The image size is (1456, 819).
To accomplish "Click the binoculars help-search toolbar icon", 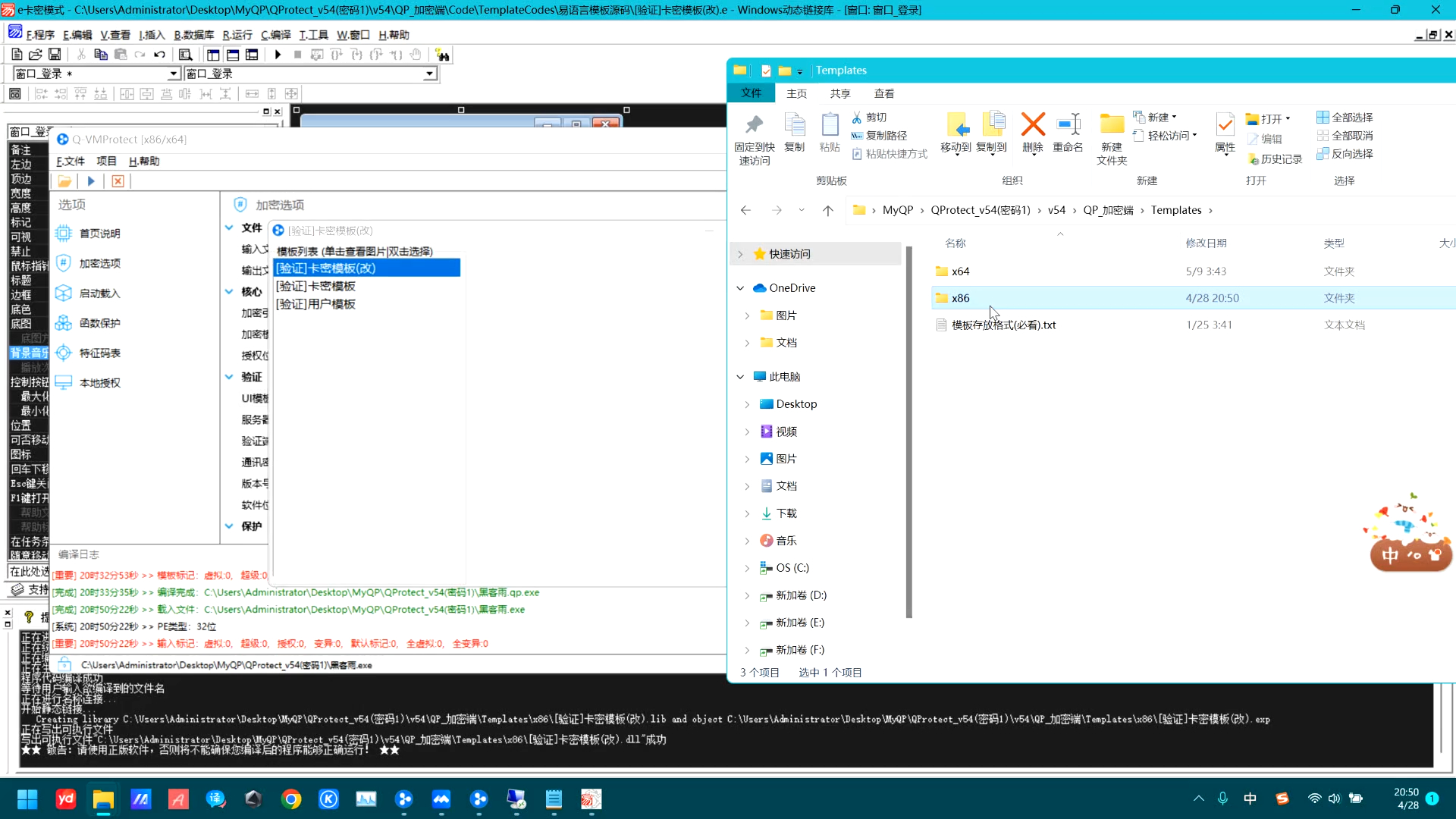I will pos(443,55).
